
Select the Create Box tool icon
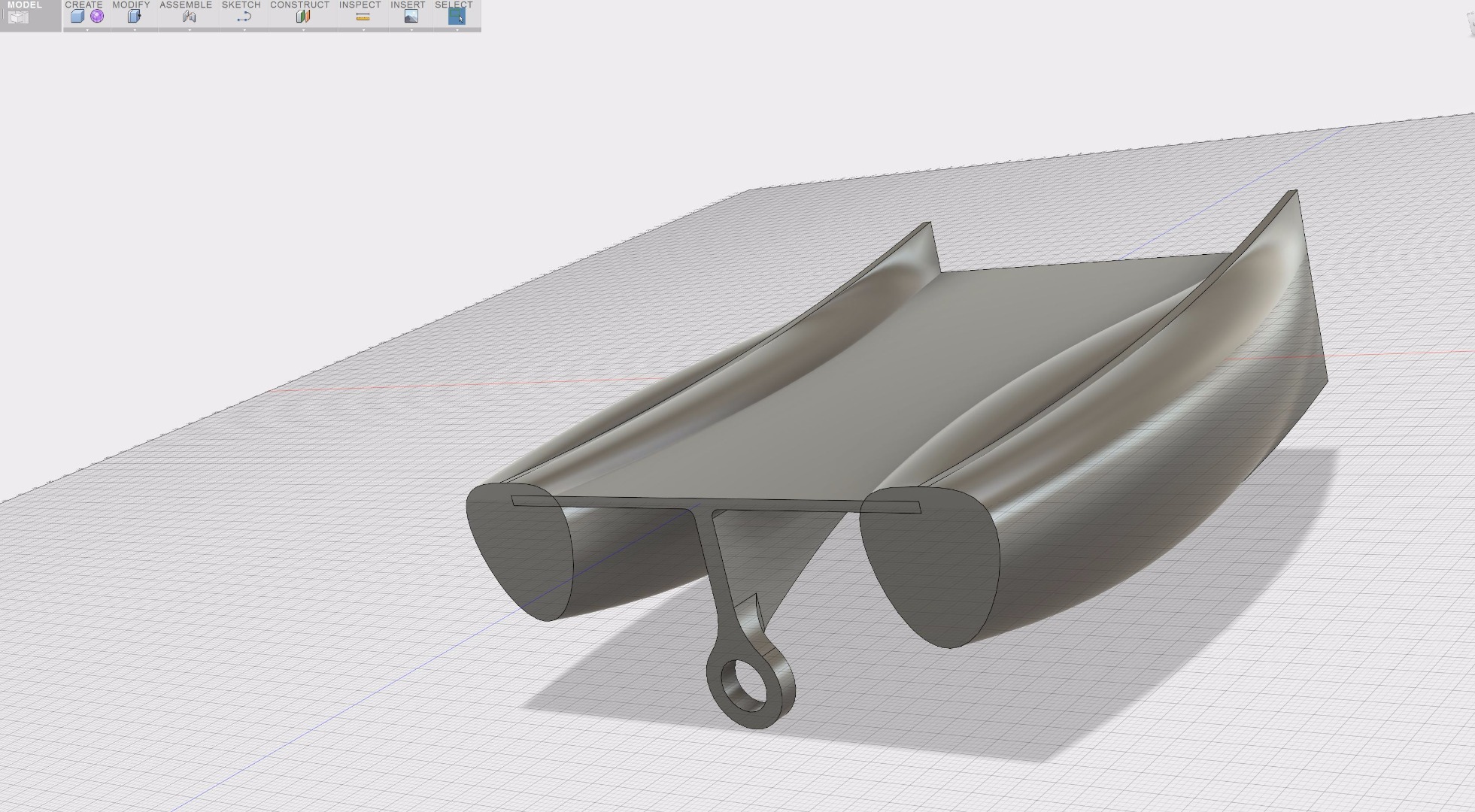pos(77,17)
